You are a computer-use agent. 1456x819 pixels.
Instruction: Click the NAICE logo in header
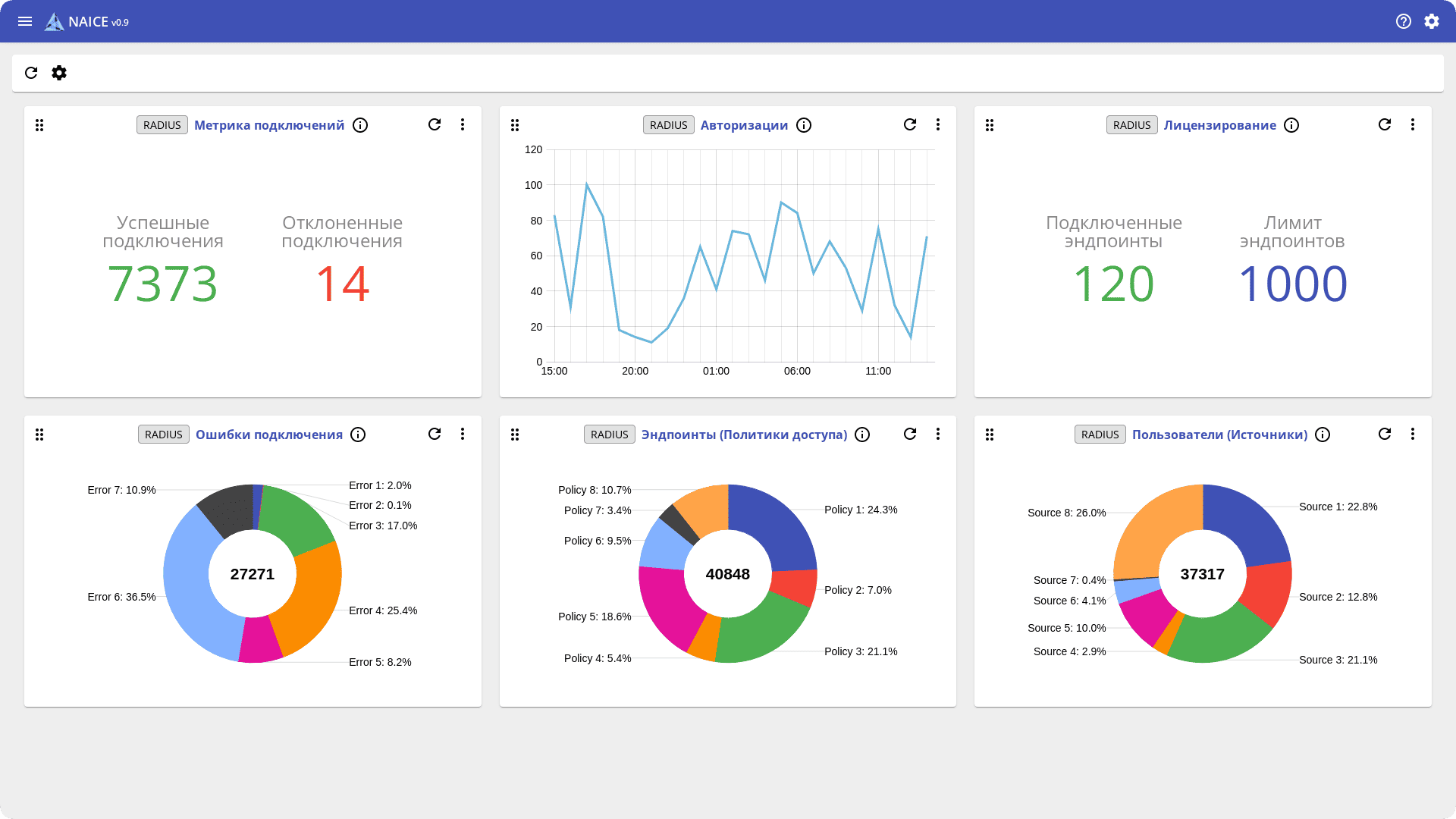(x=55, y=22)
